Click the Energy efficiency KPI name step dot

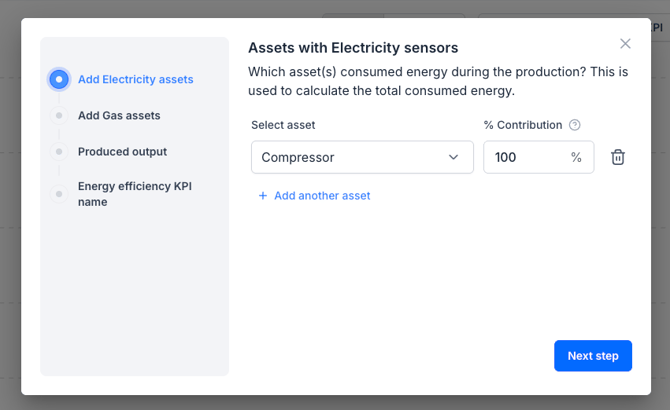point(59,194)
